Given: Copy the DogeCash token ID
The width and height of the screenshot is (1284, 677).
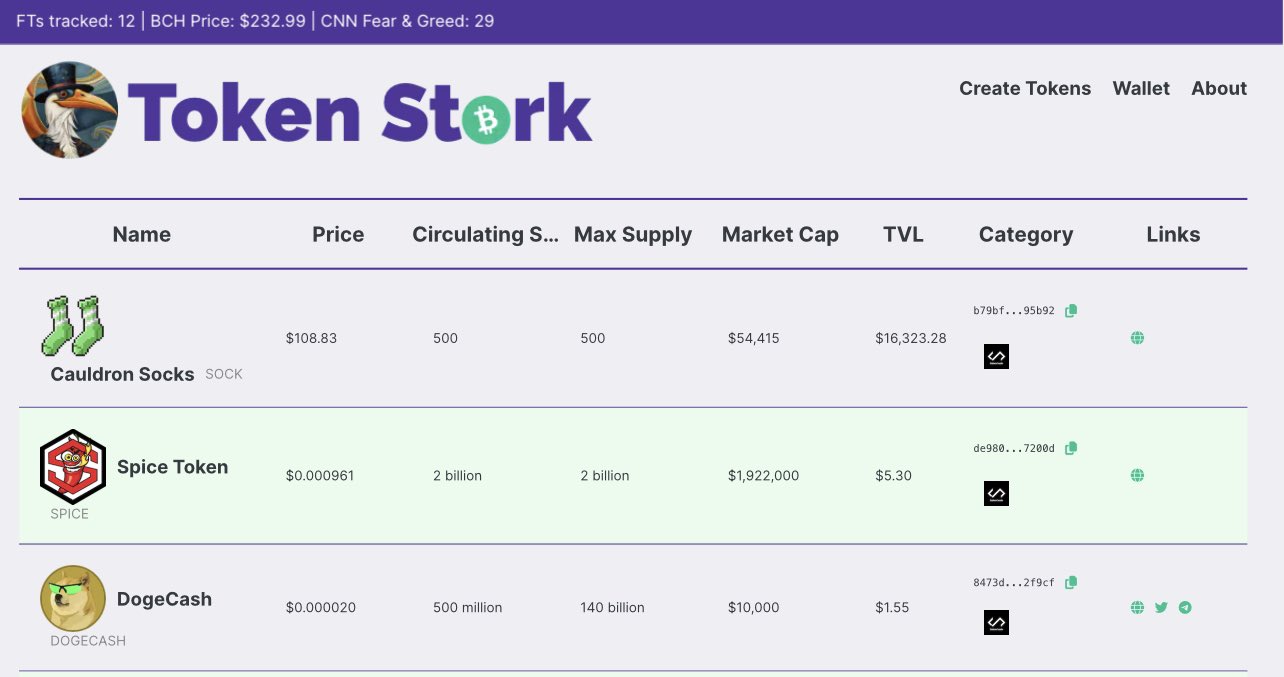Looking at the screenshot, I should 1071,582.
